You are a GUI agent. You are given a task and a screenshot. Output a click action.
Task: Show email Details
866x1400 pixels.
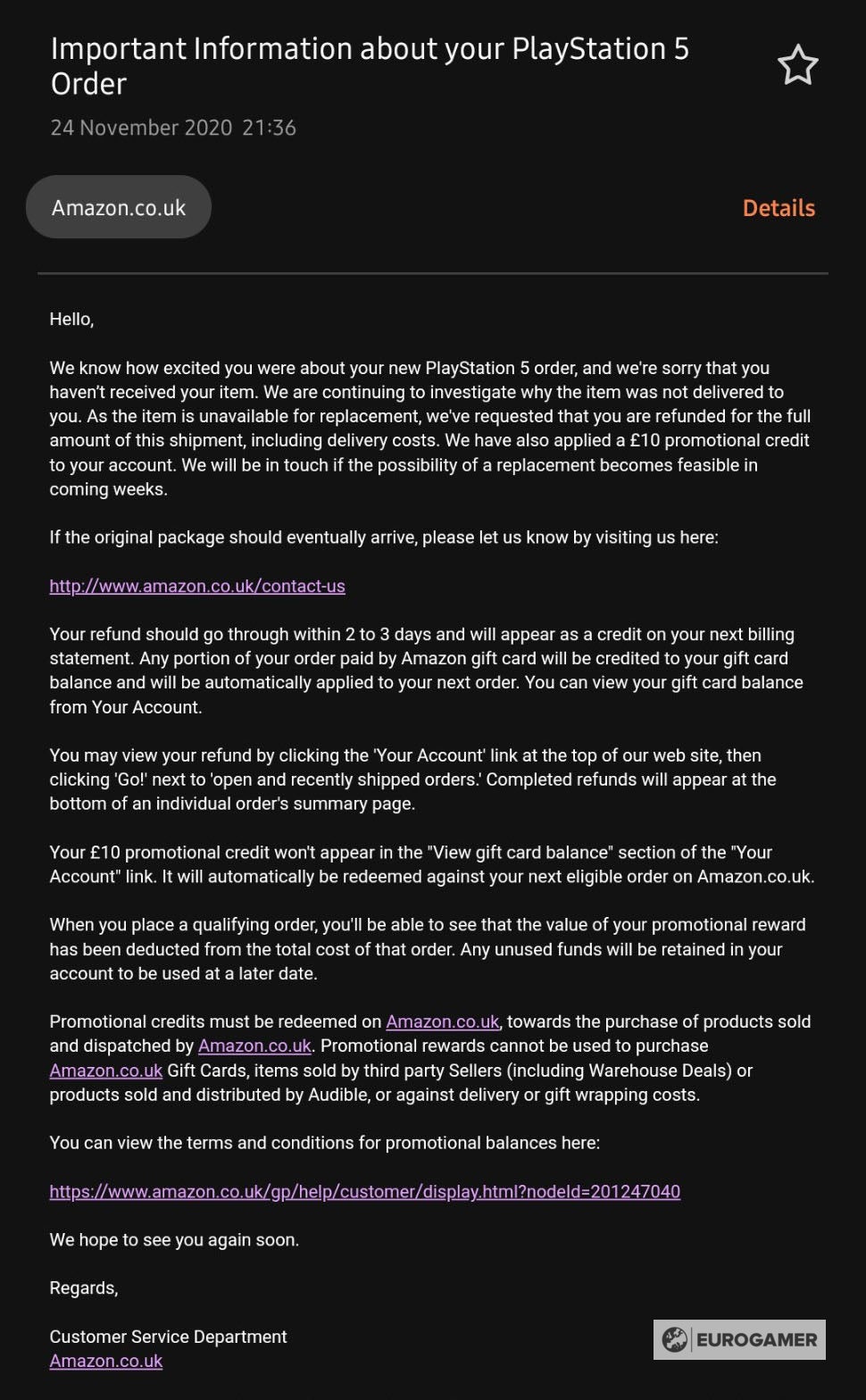779,208
